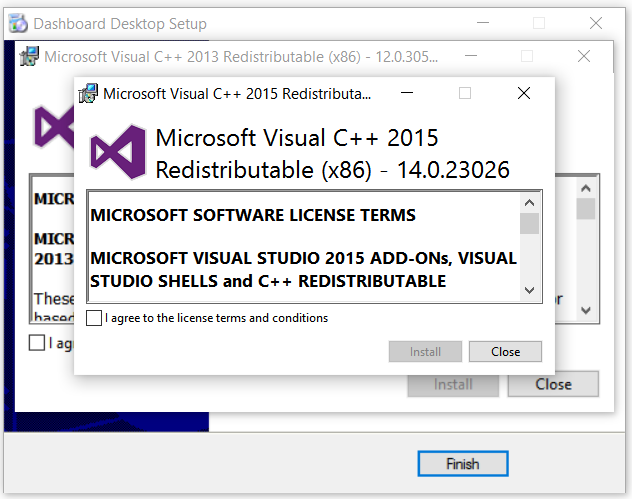Close the Visual C++ 2013 window
The width and height of the screenshot is (632, 499).
tap(584, 56)
